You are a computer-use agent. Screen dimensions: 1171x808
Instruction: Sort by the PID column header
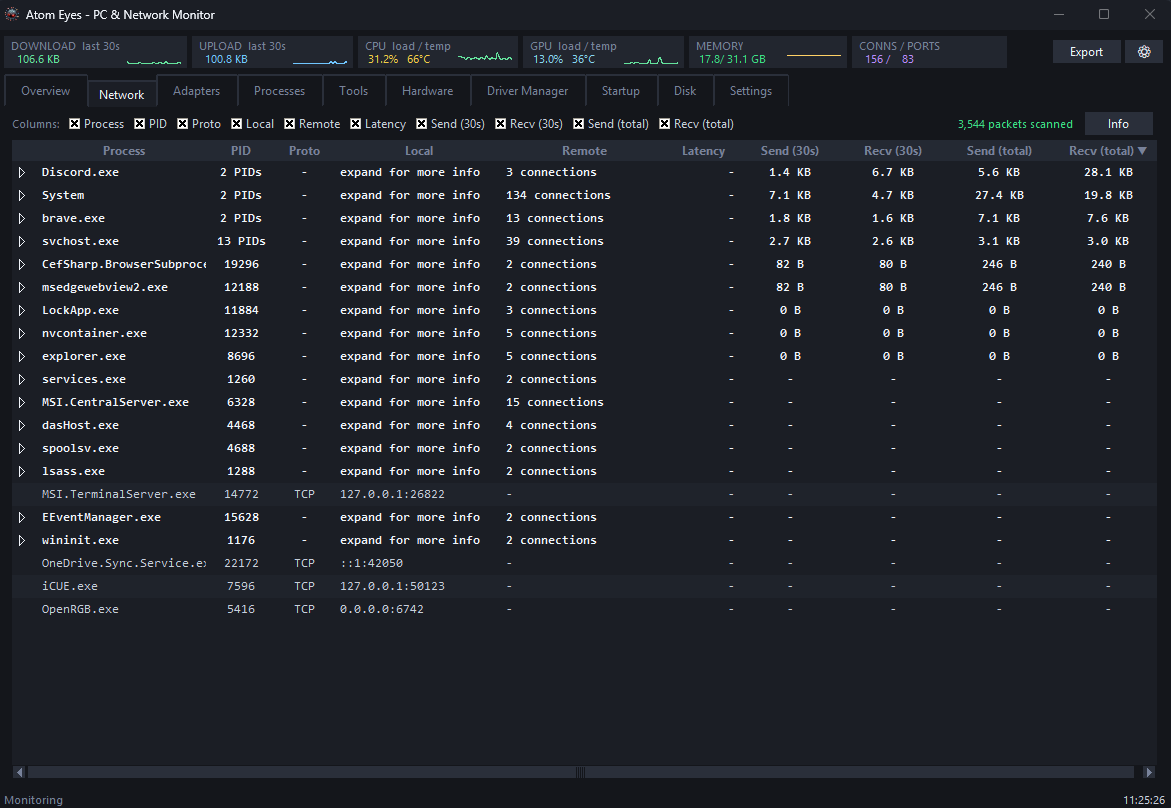[240, 151]
